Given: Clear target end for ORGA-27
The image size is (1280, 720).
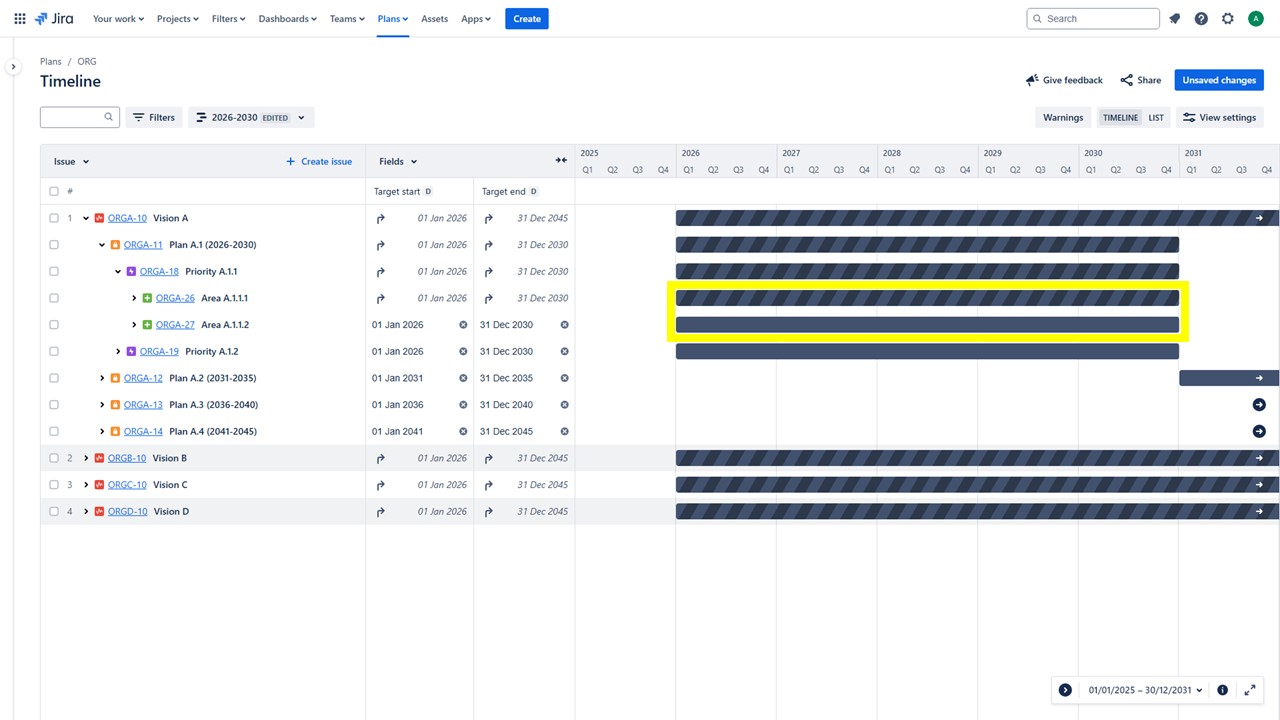Looking at the screenshot, I should pos(564,325).
